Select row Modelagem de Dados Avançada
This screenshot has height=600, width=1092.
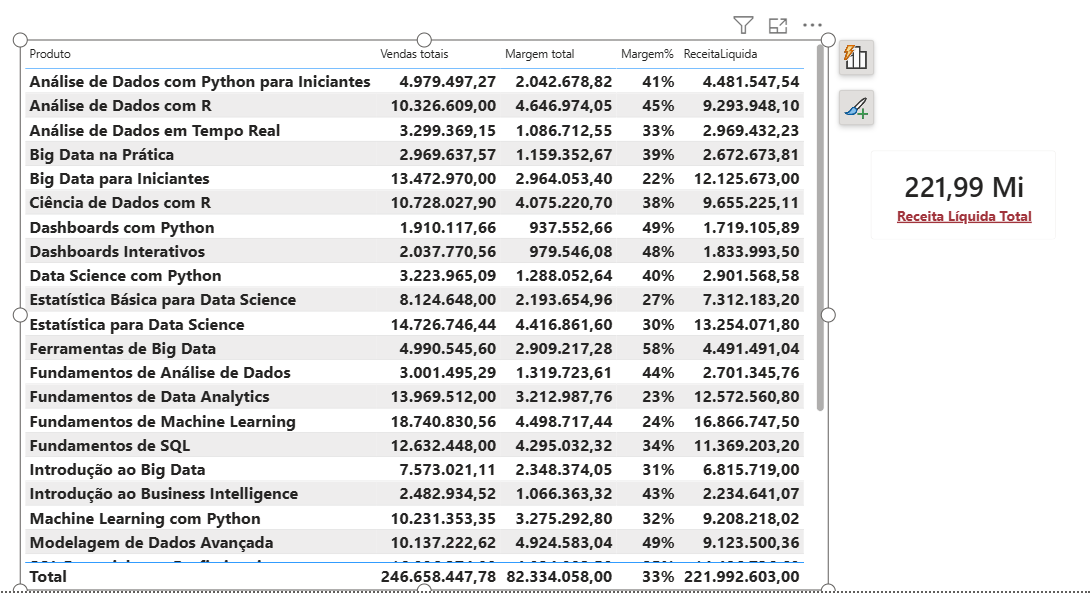pos(414,543)
